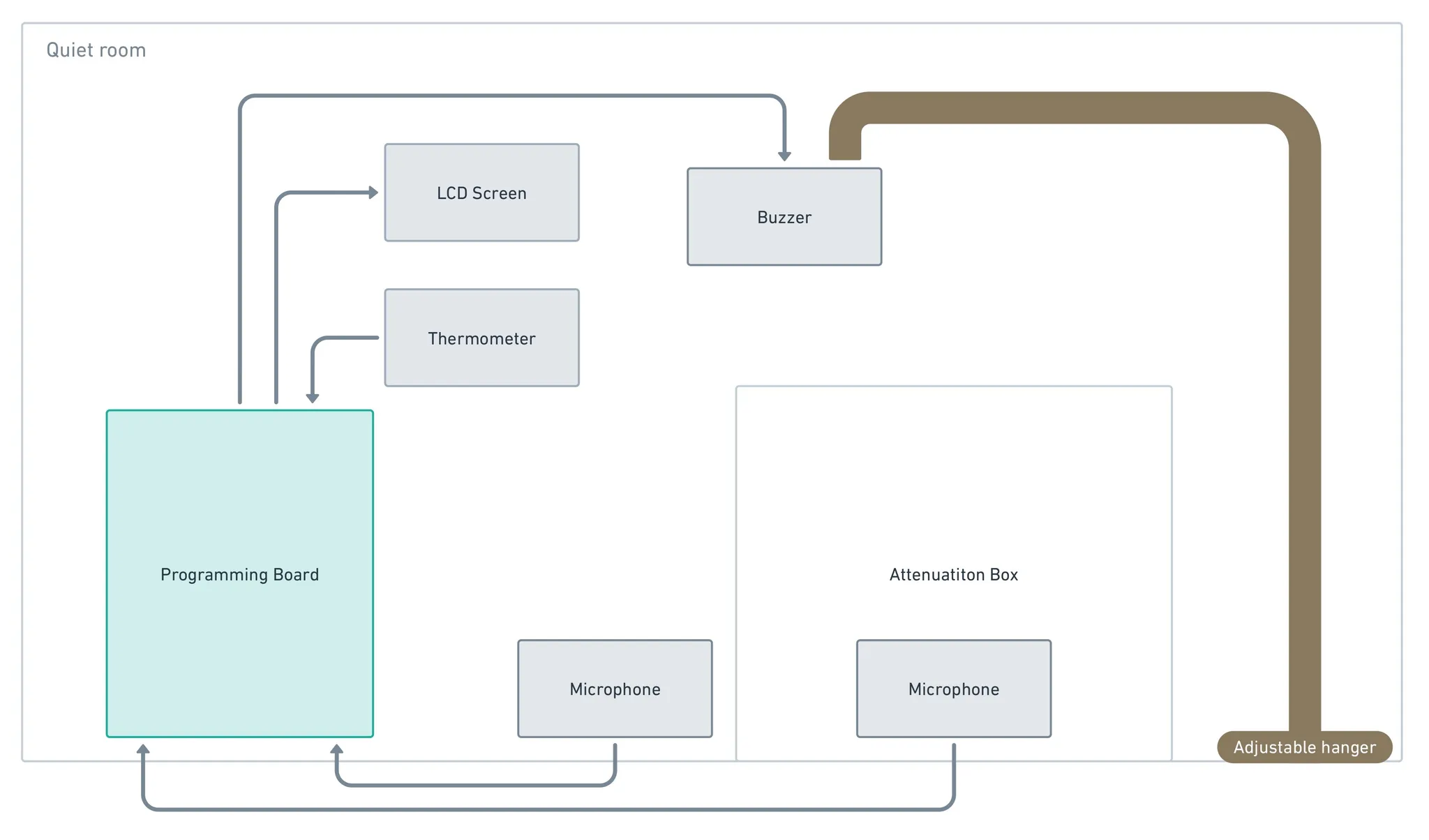Select the Microphone outside the Attenuation Box

615,689
